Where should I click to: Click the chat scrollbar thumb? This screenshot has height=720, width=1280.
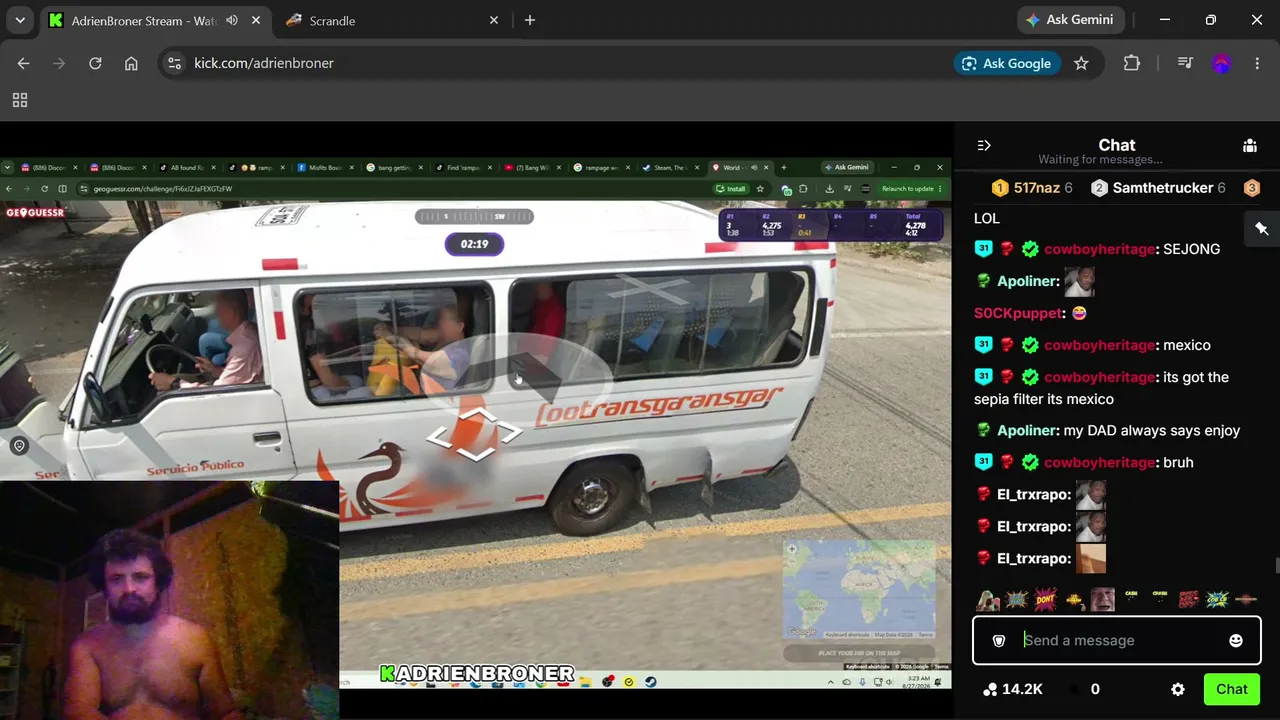[1276, 567]
